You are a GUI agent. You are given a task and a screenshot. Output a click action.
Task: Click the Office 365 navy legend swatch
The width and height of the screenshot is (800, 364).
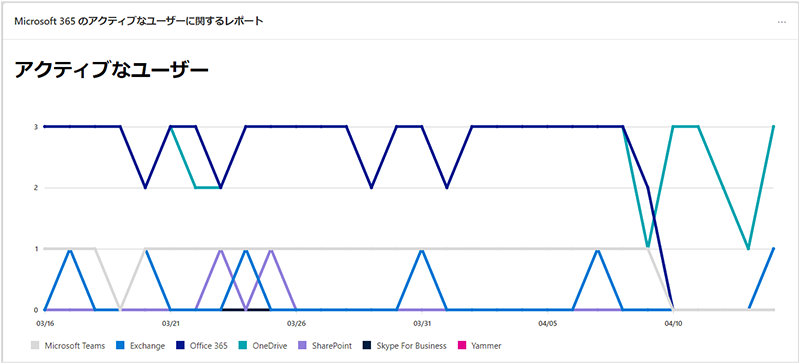pos(180,346)
